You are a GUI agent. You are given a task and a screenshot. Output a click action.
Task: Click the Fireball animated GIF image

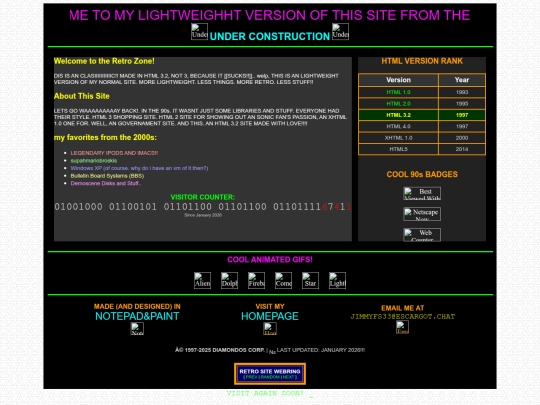pyautogui.click(x=257, y=280)
